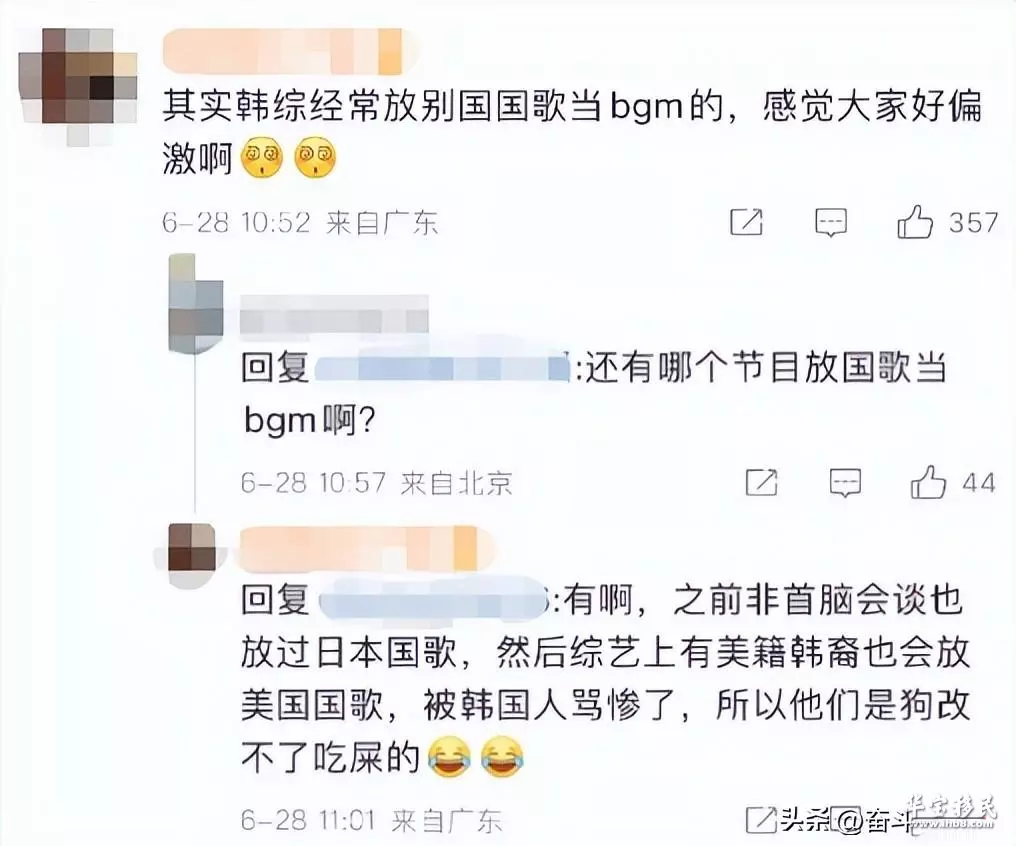Click the 357 like count

[973, 223]
